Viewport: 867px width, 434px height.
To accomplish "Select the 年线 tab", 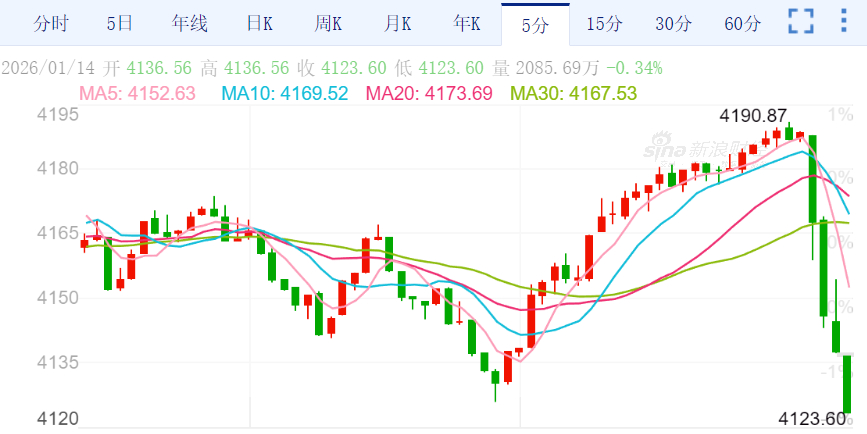I will 189,24.
